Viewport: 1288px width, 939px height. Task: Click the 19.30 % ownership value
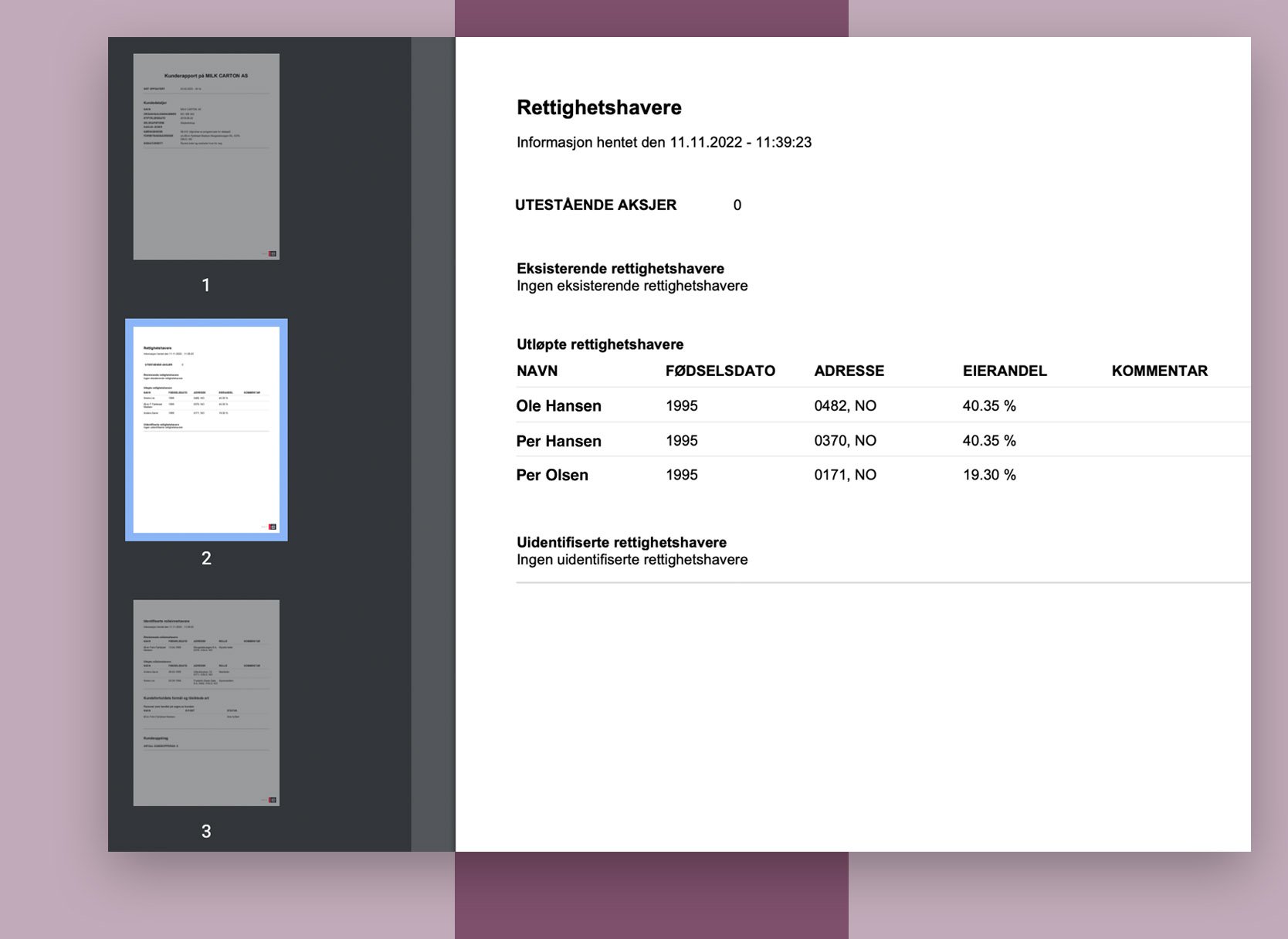pyautogui.click(x=989, y=475)
